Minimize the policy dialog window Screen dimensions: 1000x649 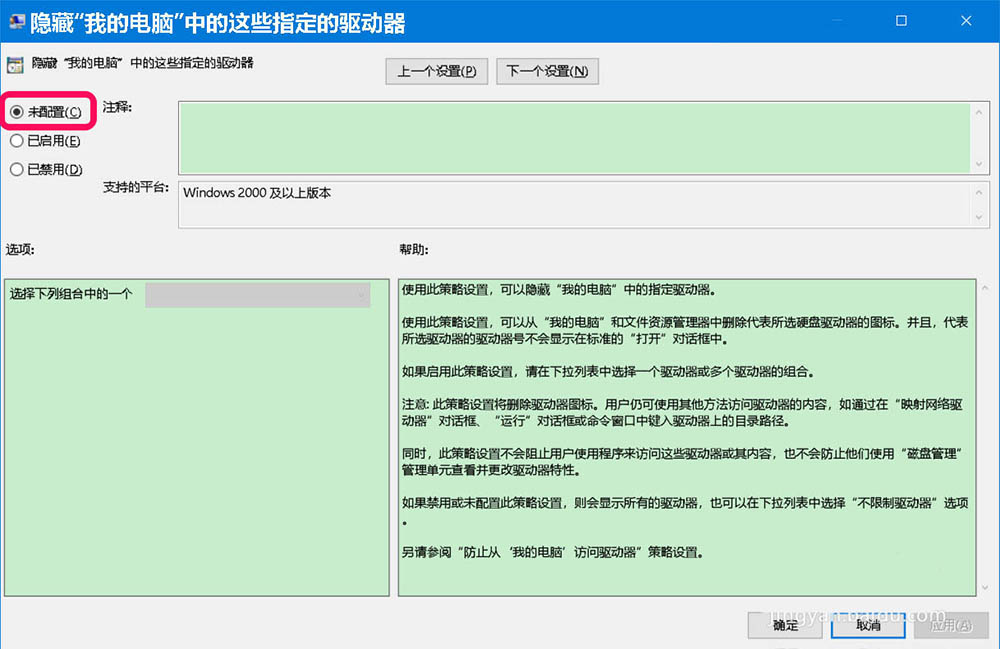[x=837, y=21]
